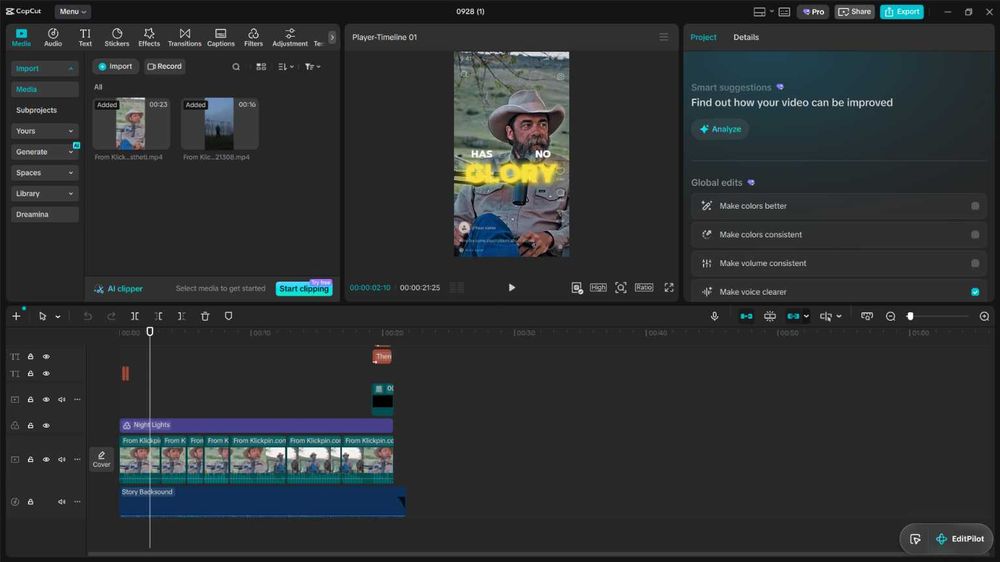Enter fullscreen player preview
The width and height of the screenshot is (1000, 562).
[x=669, y=288]
